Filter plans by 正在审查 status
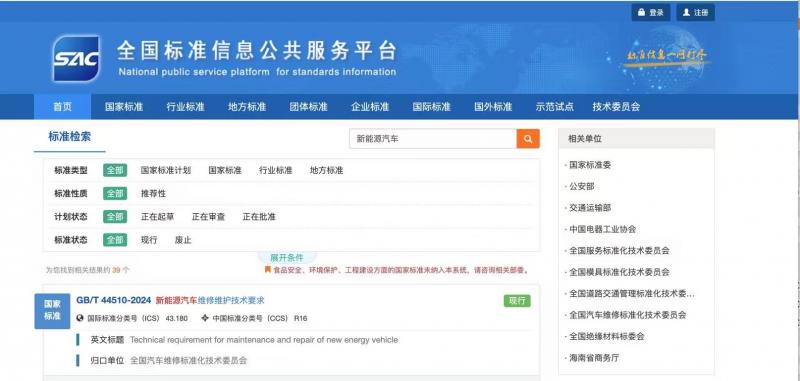This screenshot has width=800, height=381. [x=208, y=217]
